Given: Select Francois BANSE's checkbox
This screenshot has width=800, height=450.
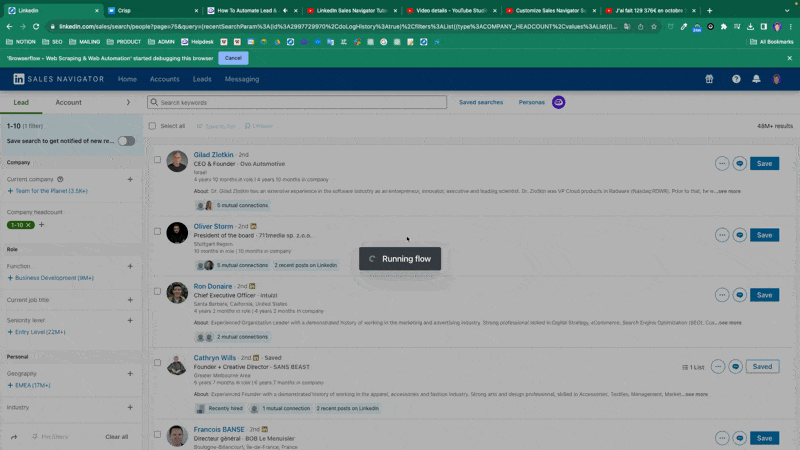Looking at the screenshot, I should tap(157, 434).
